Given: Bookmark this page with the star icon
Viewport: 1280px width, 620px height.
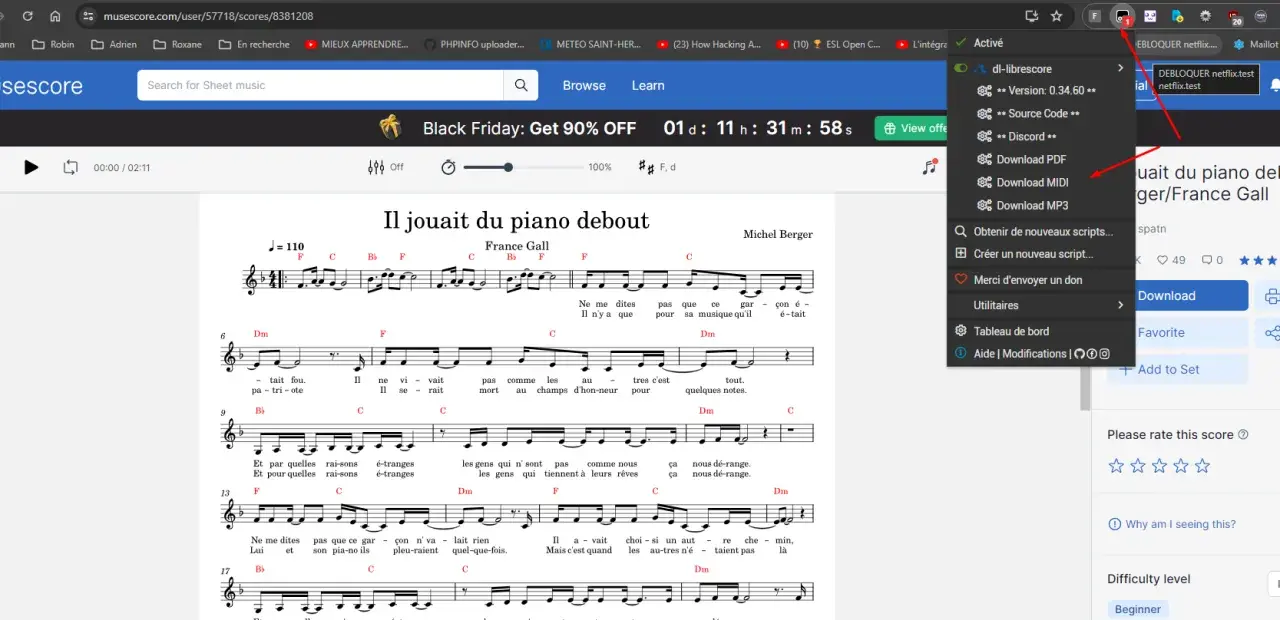Looking at the screenshot, I should click(1056, 16).
